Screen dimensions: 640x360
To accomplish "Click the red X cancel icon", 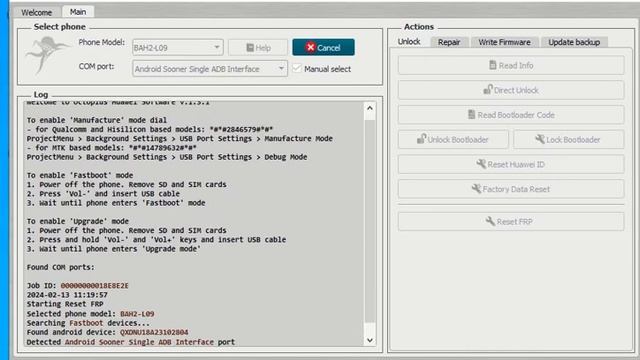I will click(x=311, y=47).
